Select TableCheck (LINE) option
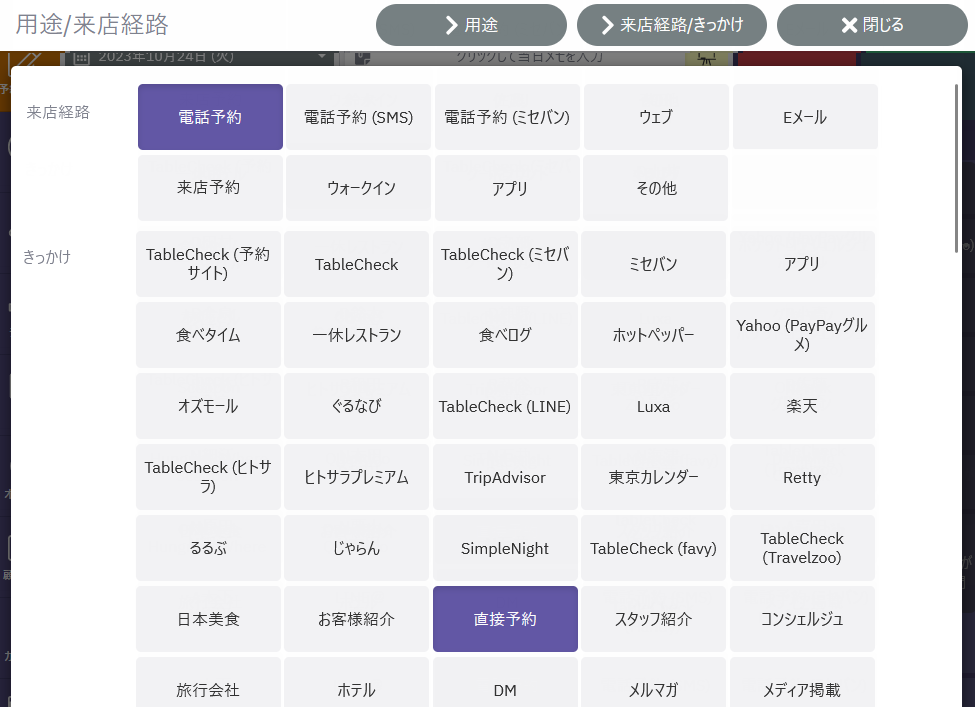Viewport: 975px width, 707px height. pyautogui.click(x=505, y=406)
